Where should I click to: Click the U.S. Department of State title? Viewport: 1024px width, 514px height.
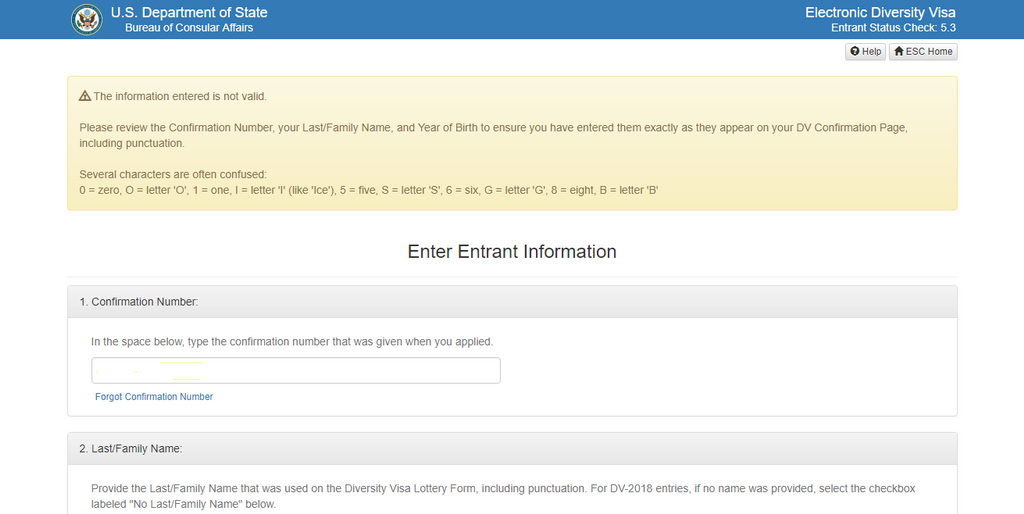[189, 12]
